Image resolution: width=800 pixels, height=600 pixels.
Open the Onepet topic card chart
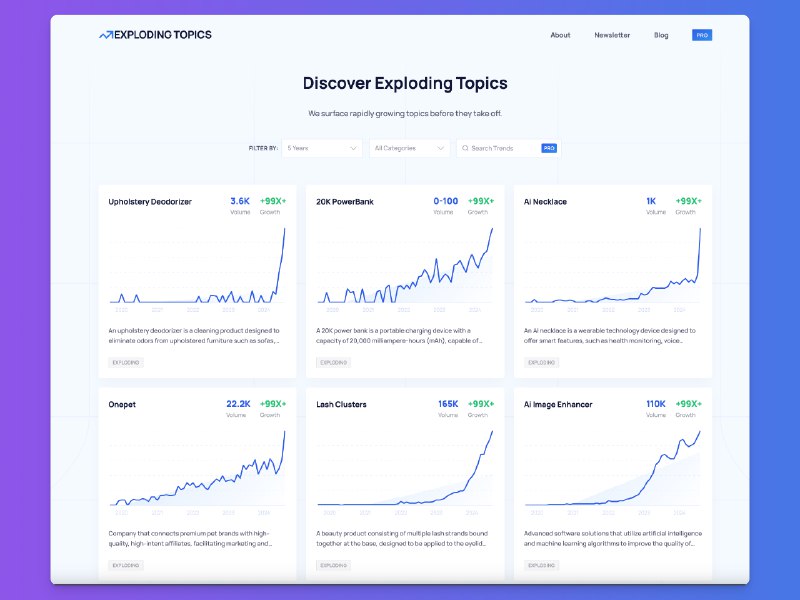(197, 468)
